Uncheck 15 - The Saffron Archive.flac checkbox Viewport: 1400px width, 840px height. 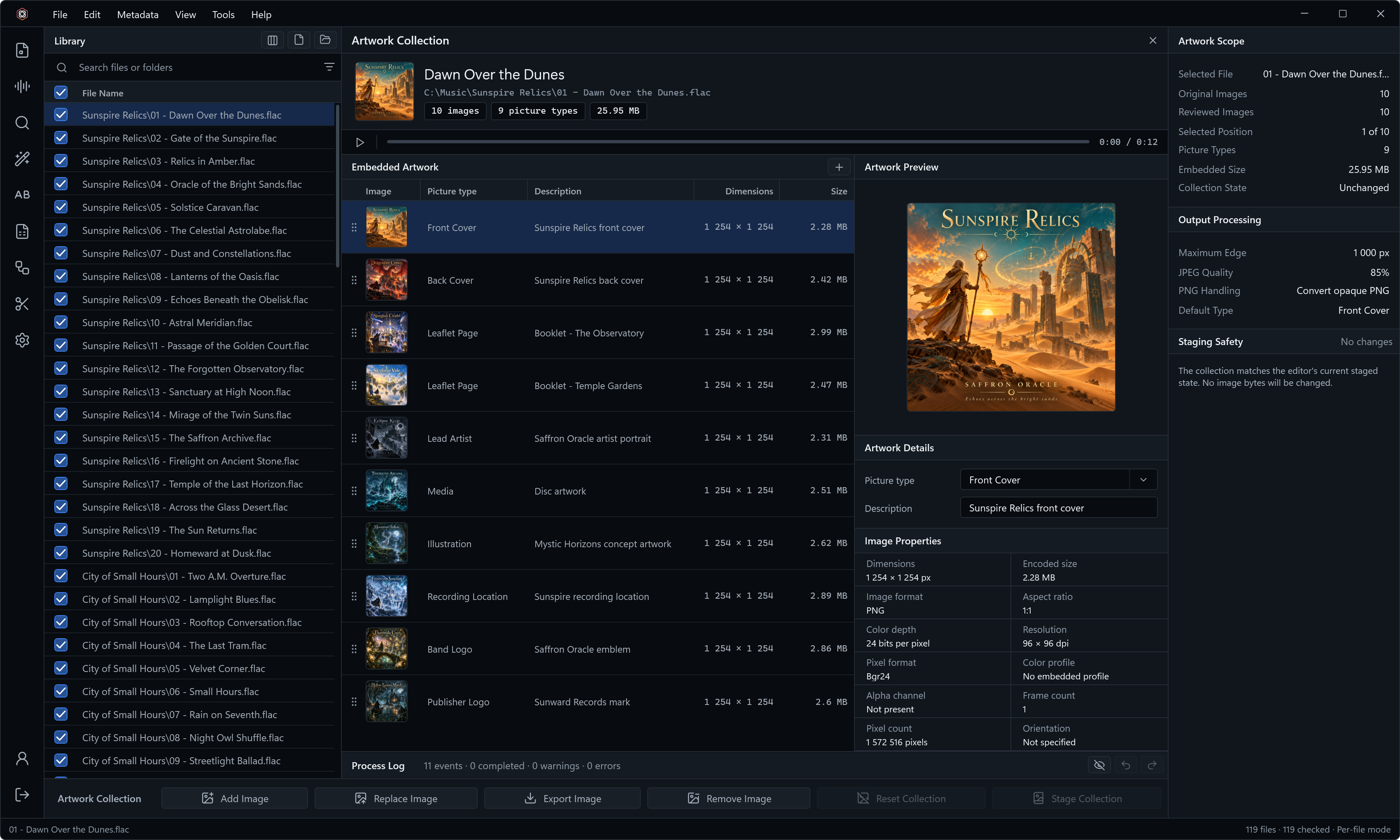(61, 438)
